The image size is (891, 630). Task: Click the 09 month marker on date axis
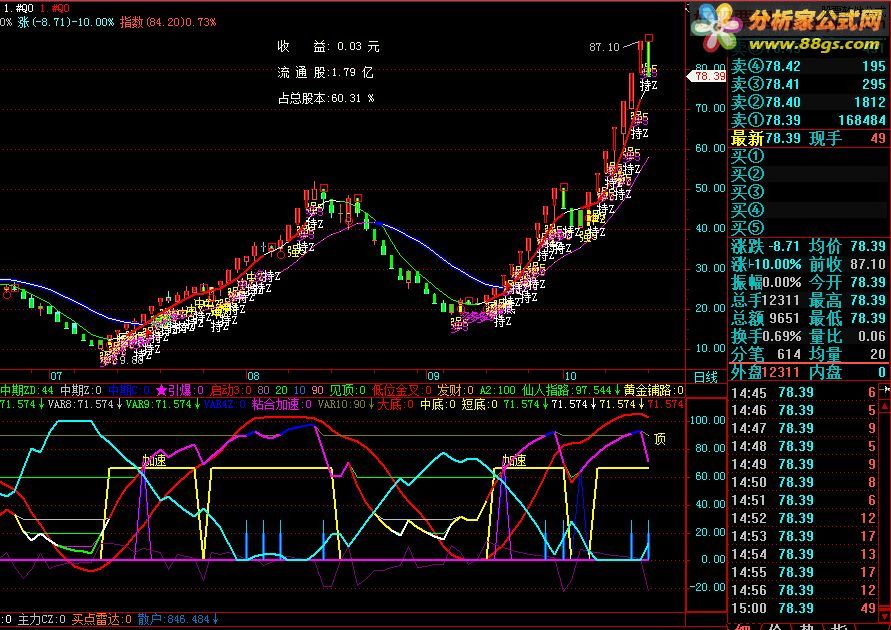tap(433, 376)
